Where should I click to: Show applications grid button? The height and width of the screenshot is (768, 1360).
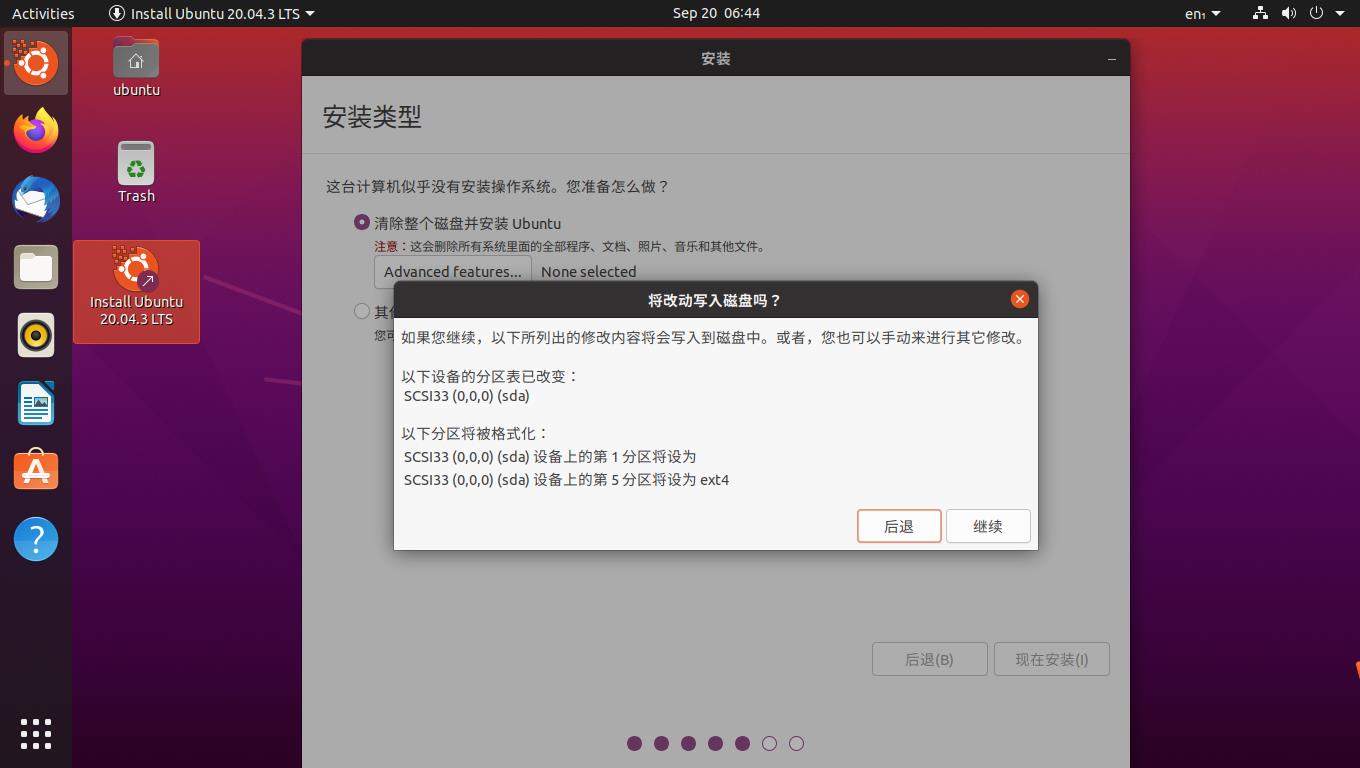pos(36,733)
